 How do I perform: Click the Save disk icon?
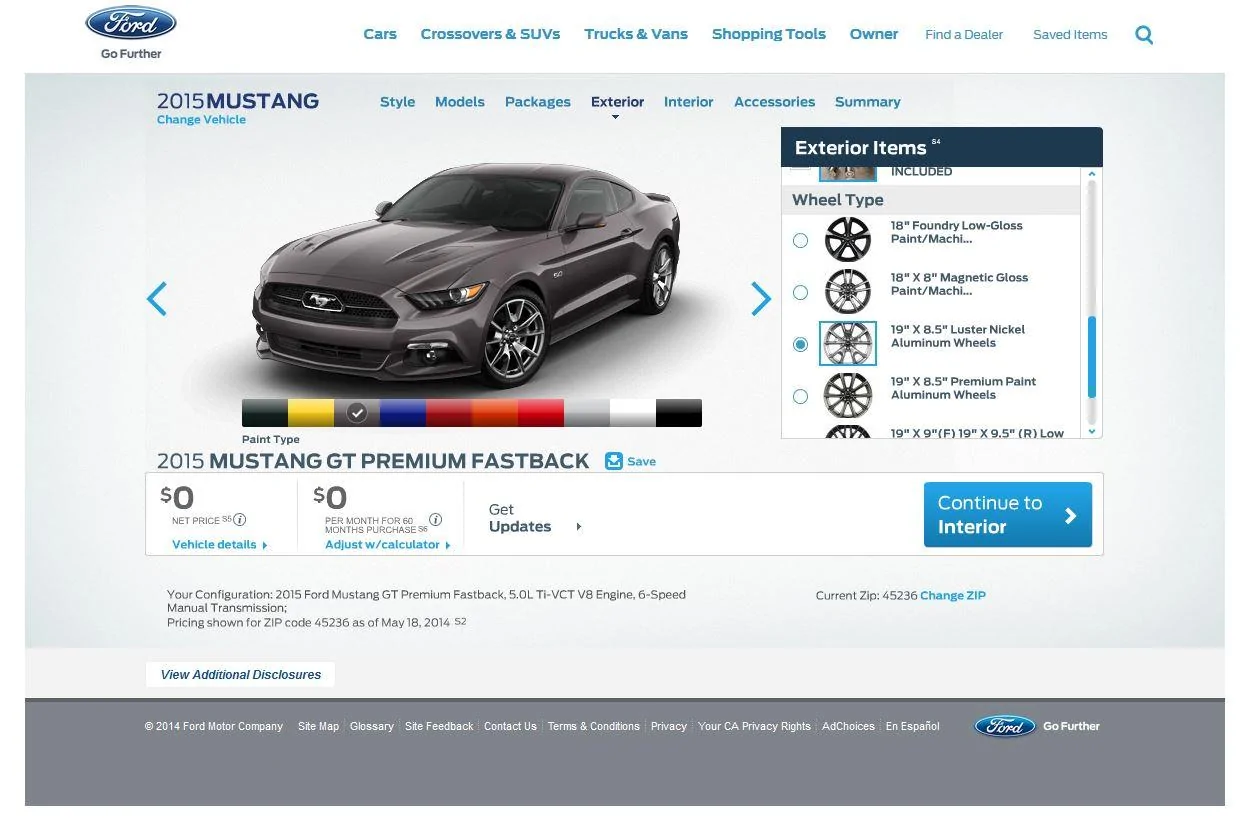point(614,461)
